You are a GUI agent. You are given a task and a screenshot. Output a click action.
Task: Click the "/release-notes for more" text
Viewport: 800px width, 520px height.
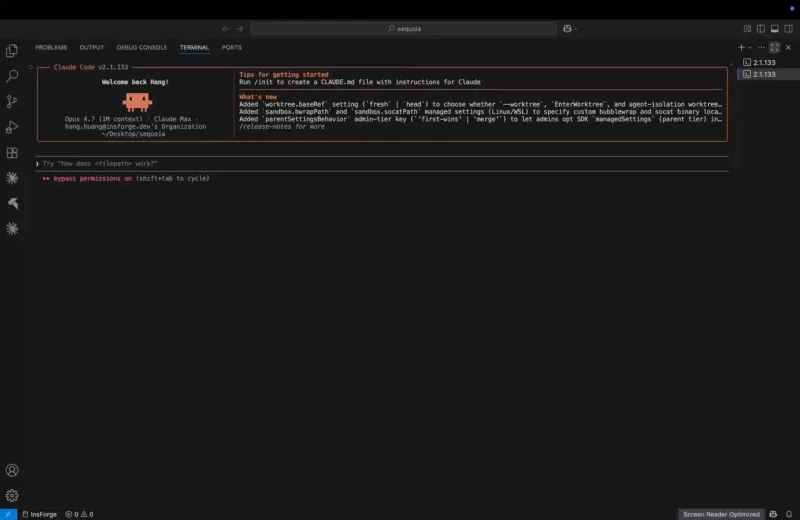(x=282, y=127)
